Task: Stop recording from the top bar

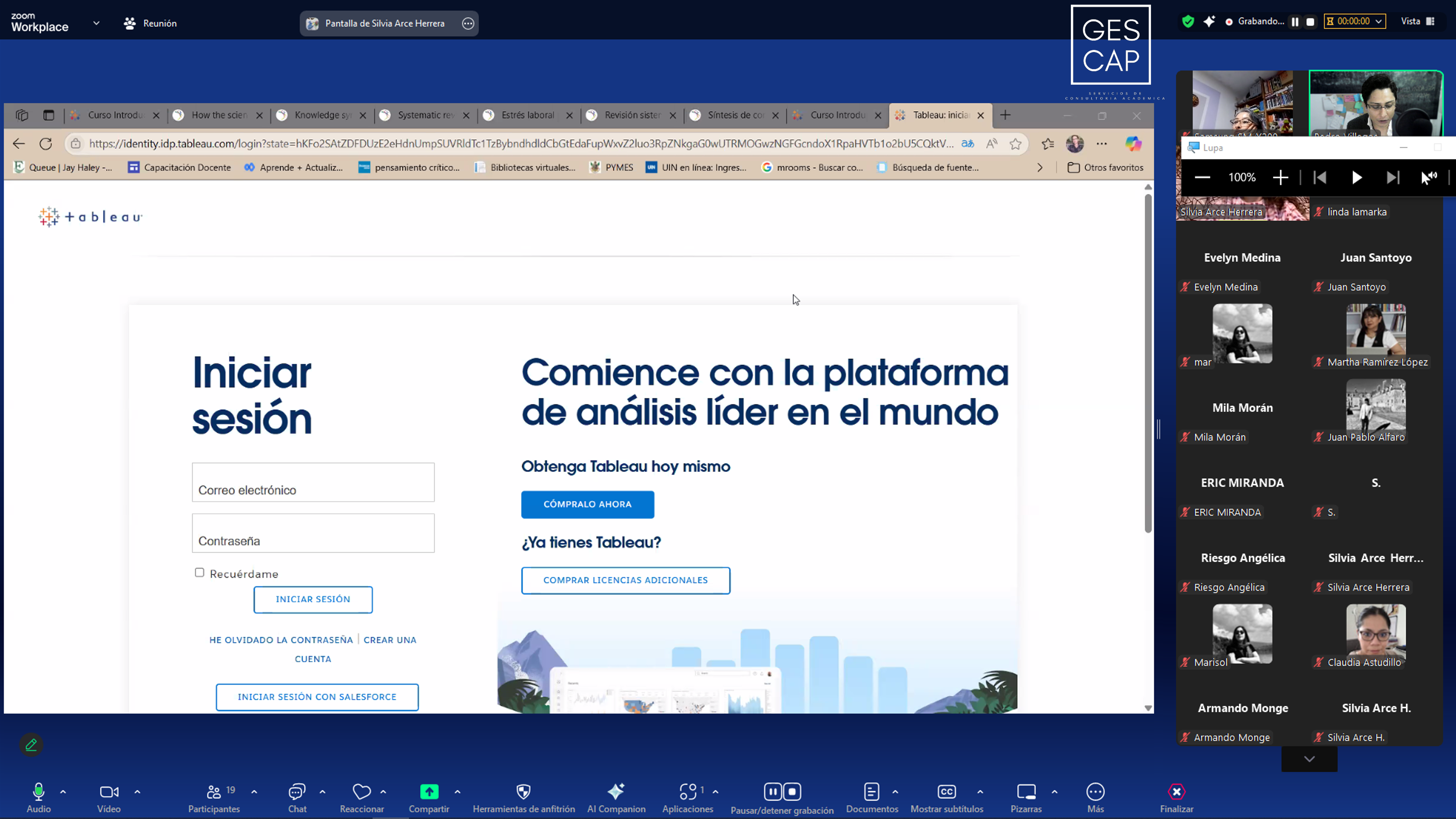Action: 1310,22
